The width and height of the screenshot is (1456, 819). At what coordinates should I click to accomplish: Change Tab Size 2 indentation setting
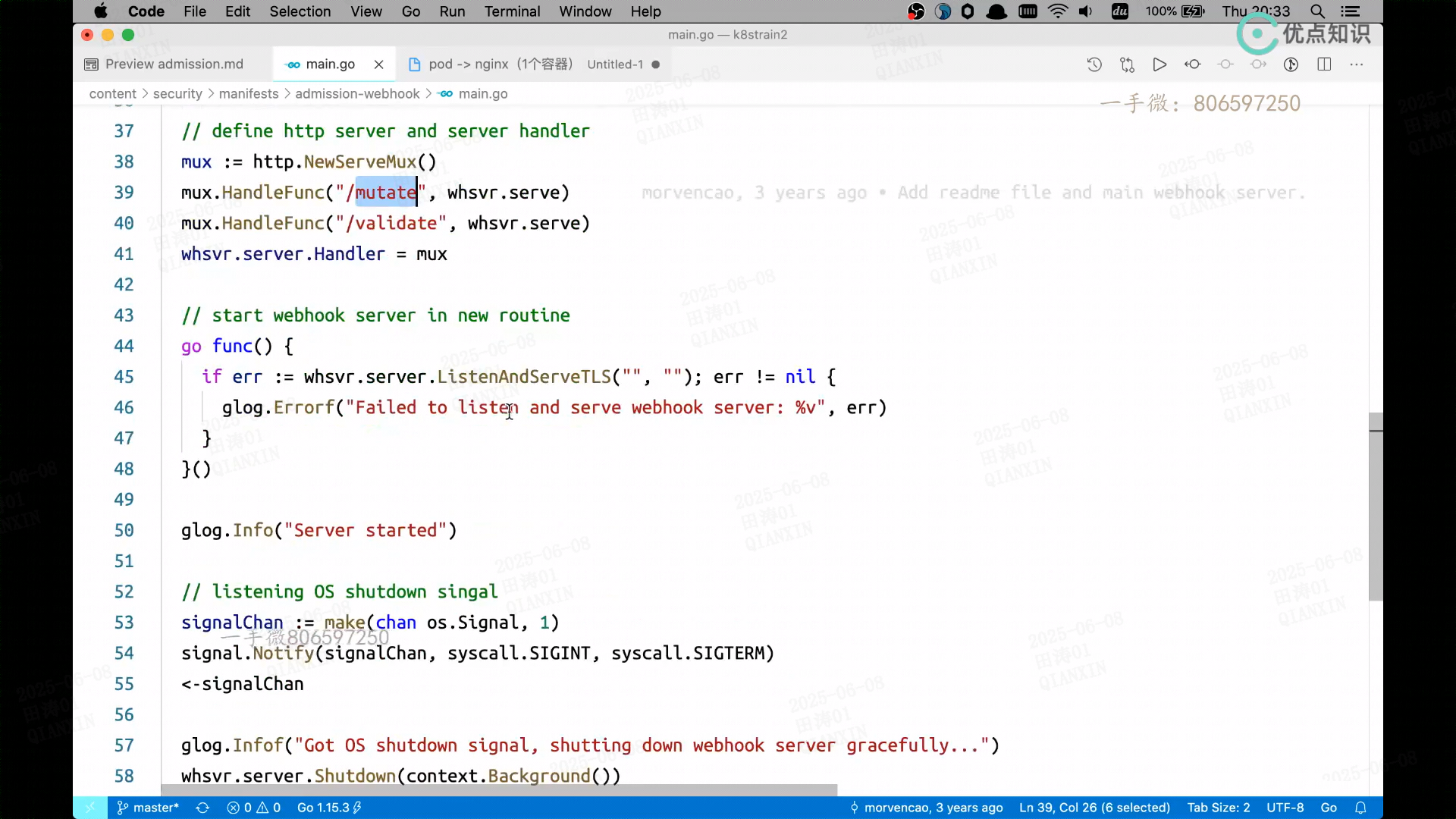point(1218,808)
